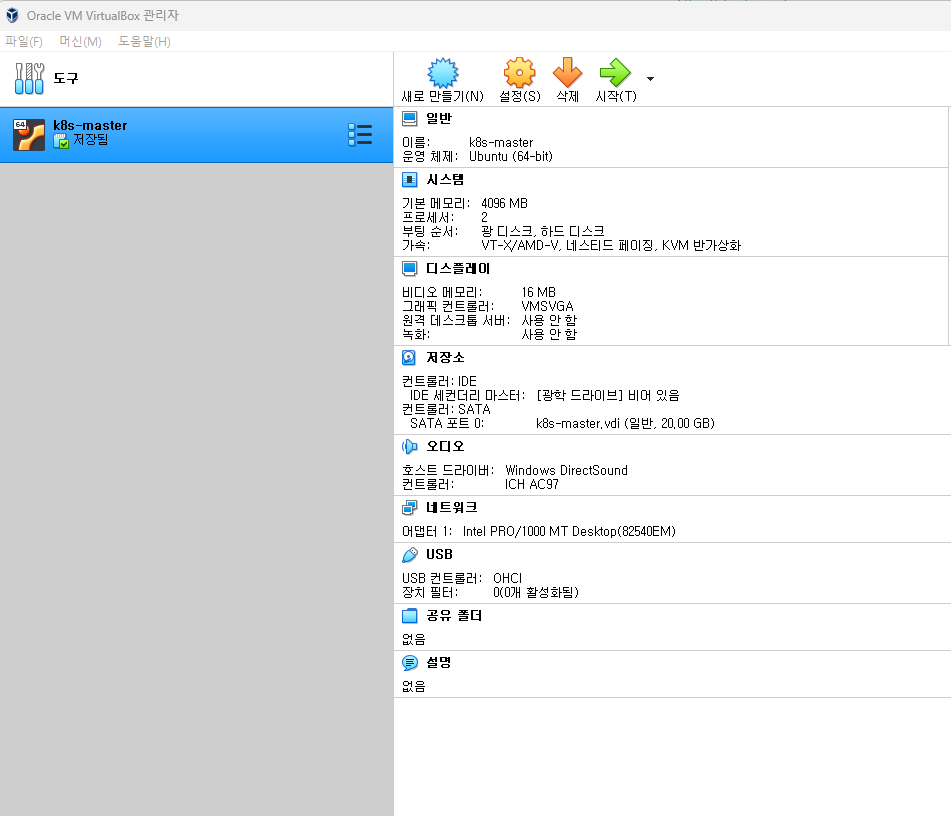Click the 저장됨 saved status text
951x816 pixels.
91,140
